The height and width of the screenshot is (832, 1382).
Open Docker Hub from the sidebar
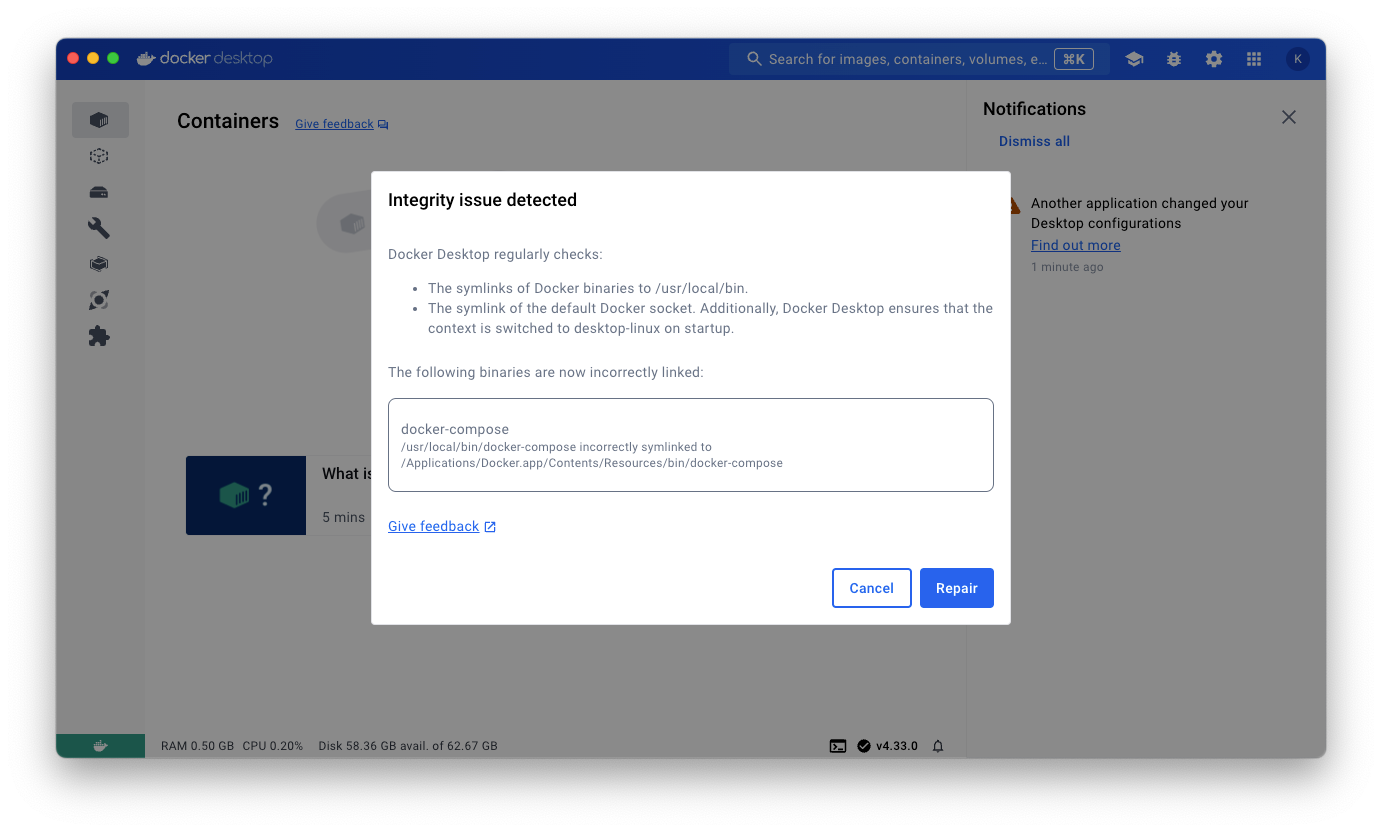tap(99, 263)
